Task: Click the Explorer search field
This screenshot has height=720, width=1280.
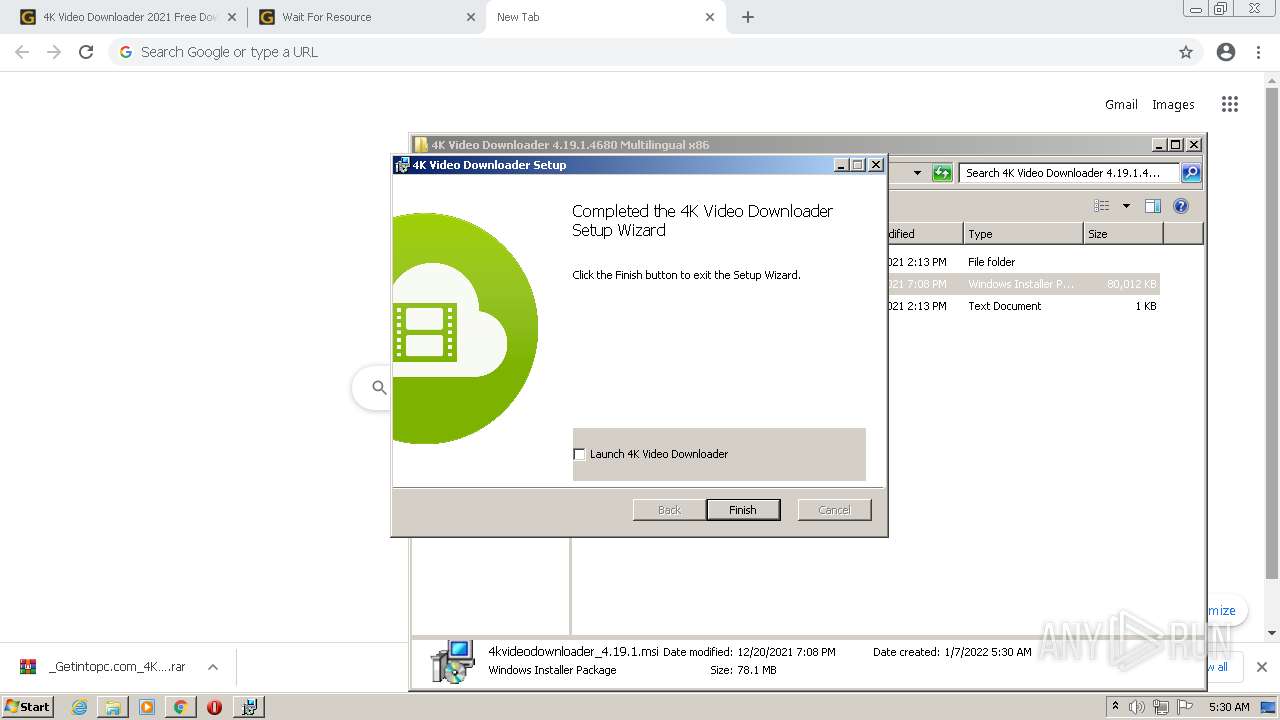Action: (x=1069, y=173)
